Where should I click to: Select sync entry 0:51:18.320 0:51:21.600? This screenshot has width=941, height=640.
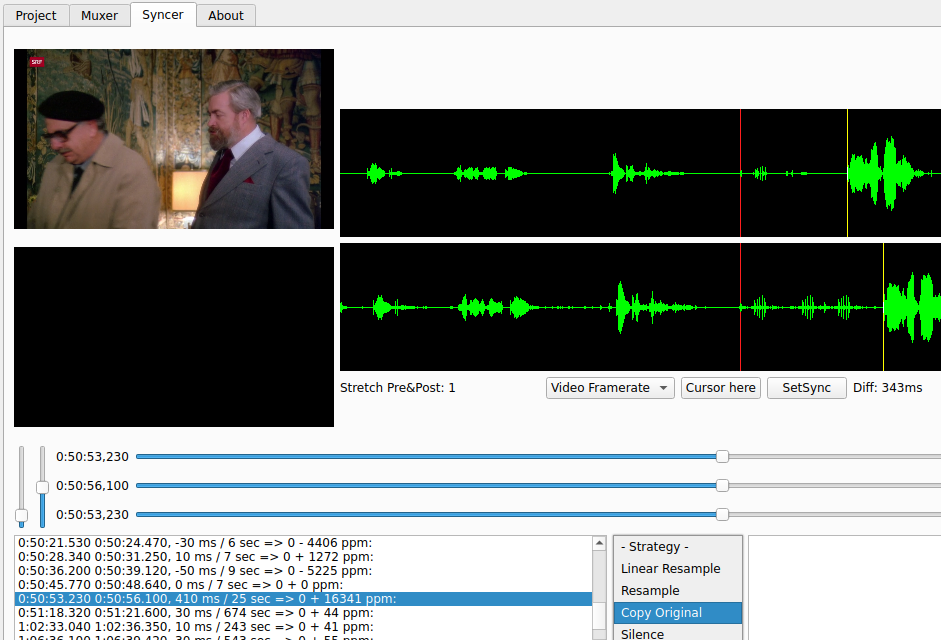(x=303, y=613)
